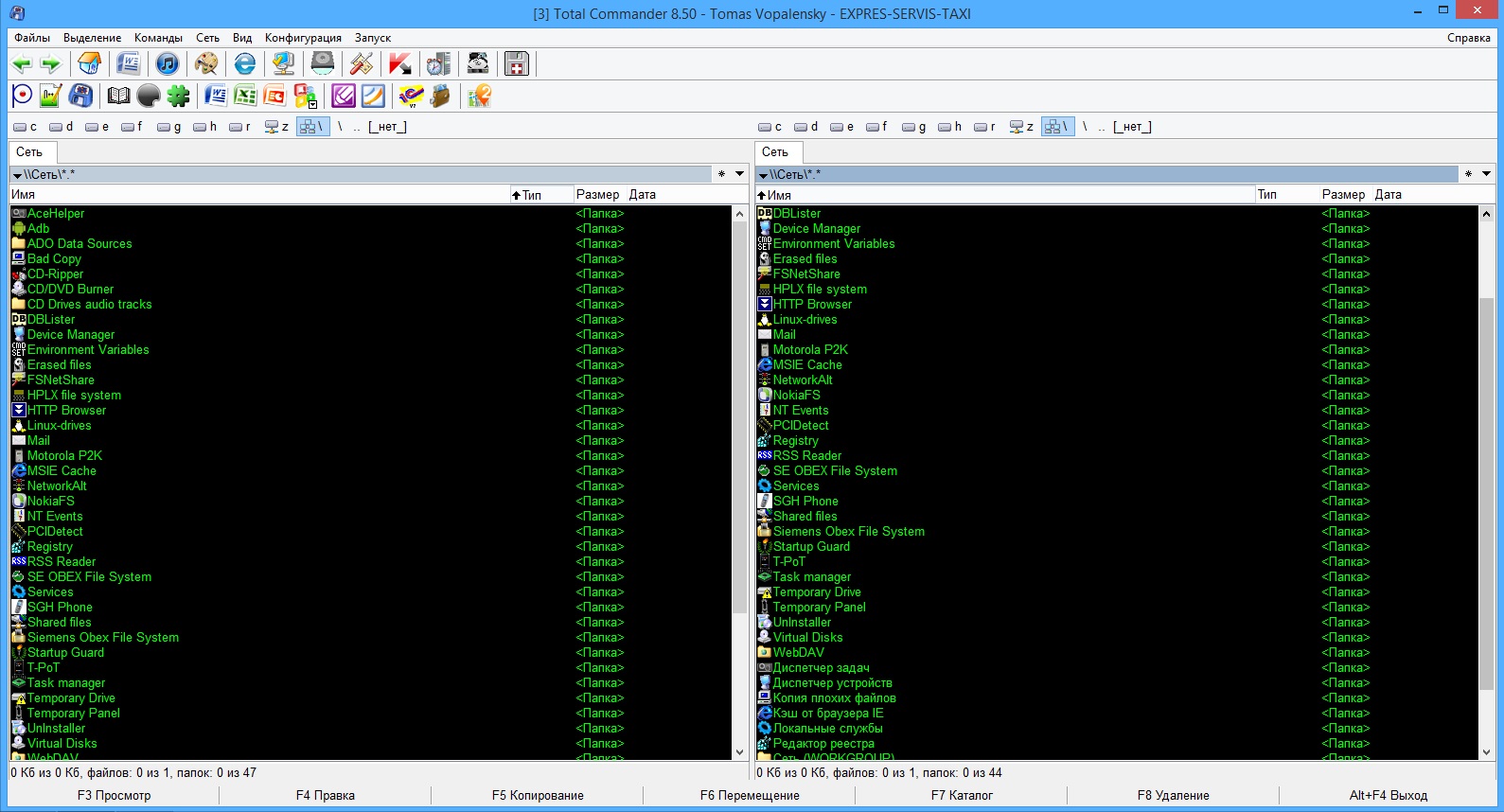Click right panel scrollbar up arrow
This screenshot has width=1504, height=812.
[1486, 214]
